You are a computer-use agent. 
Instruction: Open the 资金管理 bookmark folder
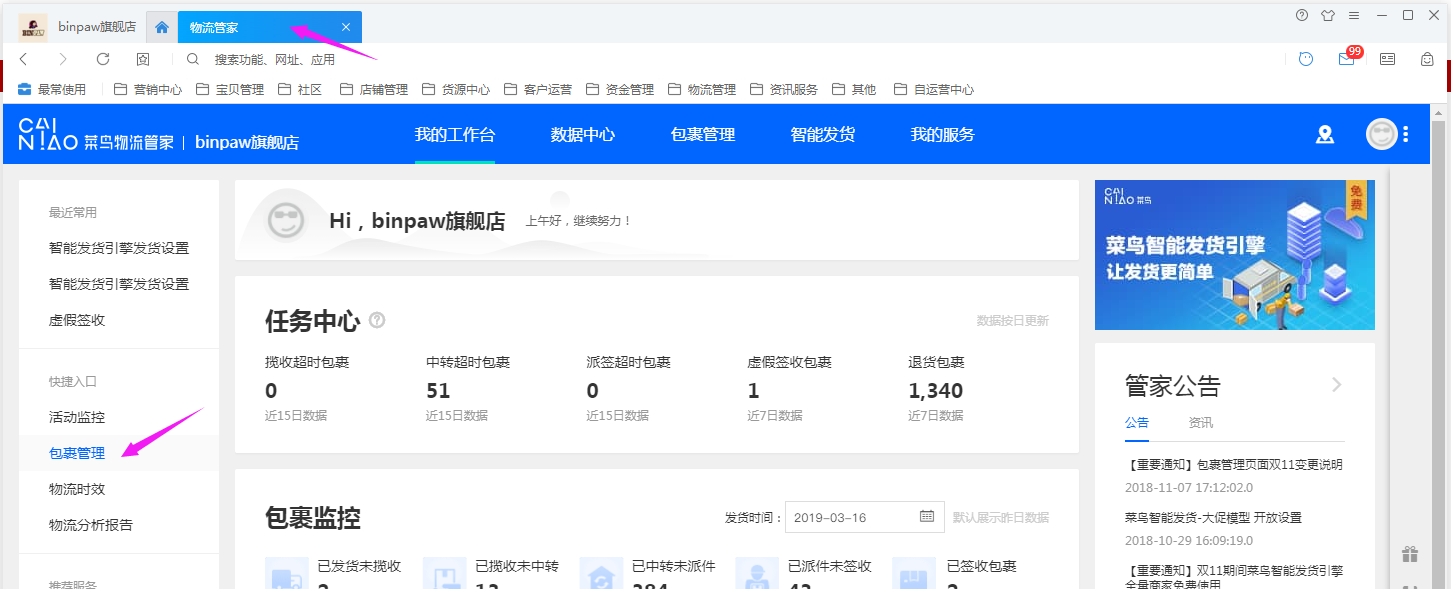[x=620, y=89]
